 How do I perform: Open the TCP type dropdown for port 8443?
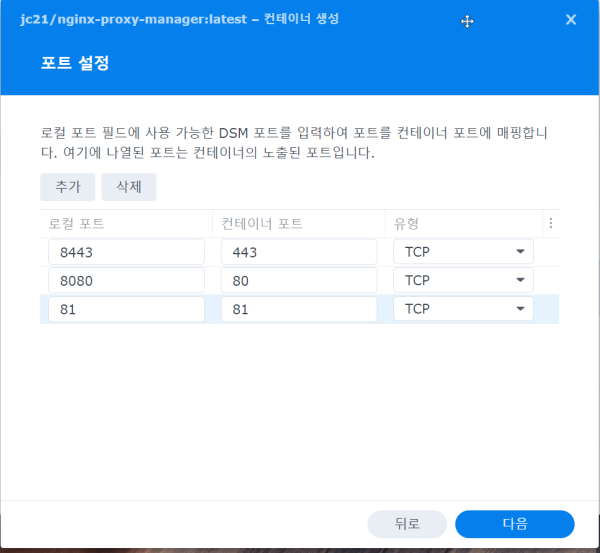[463, 252]
